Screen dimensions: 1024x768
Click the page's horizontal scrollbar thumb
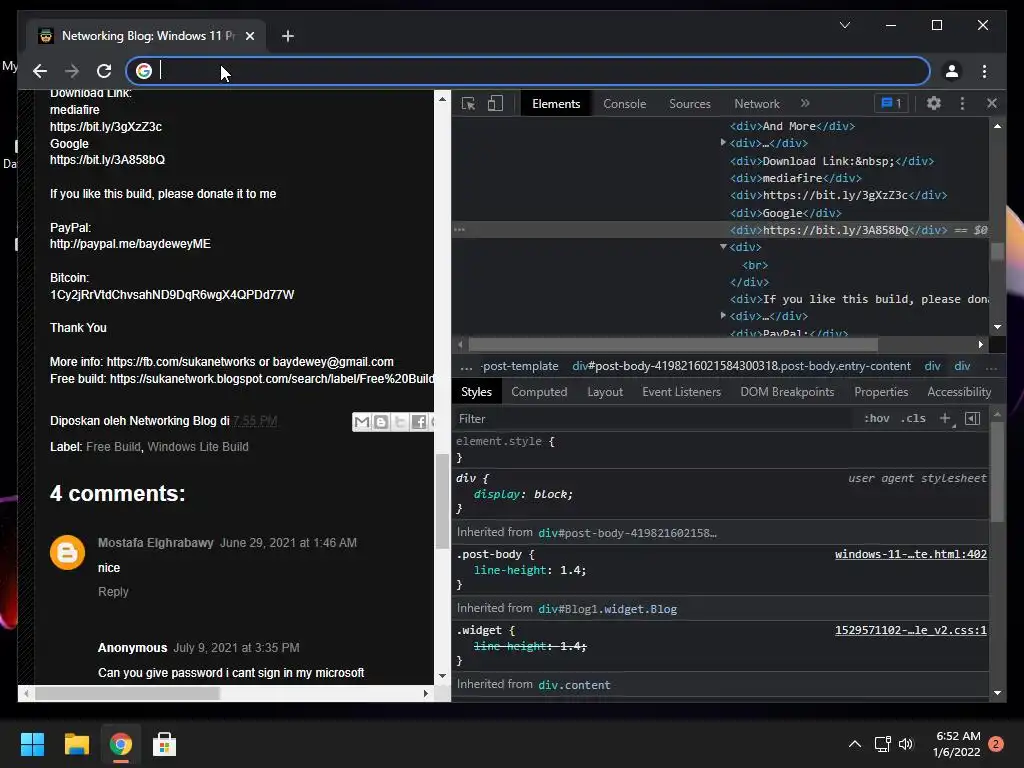(127, 693)
